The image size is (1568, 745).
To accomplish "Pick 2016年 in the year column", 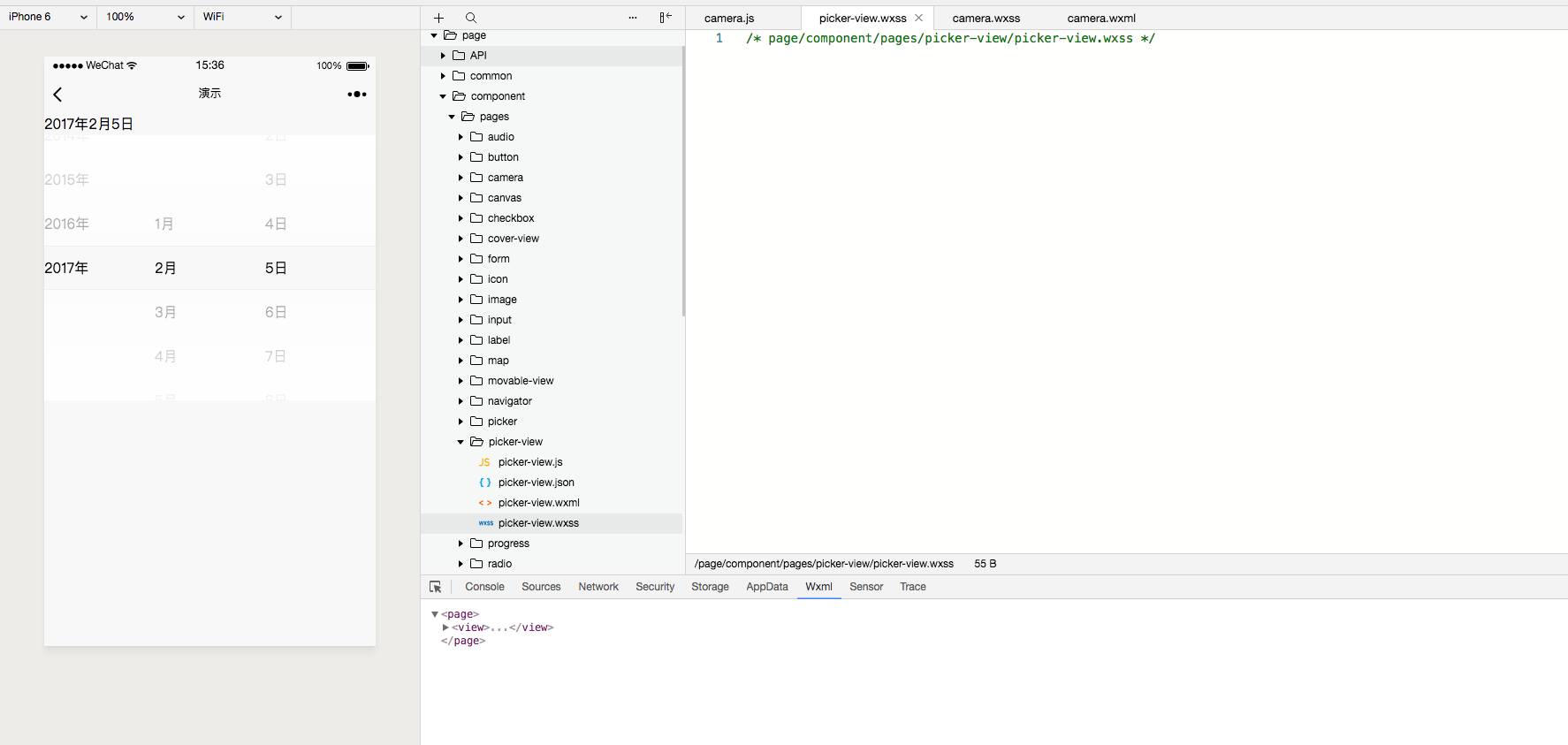I will point(67,224).
